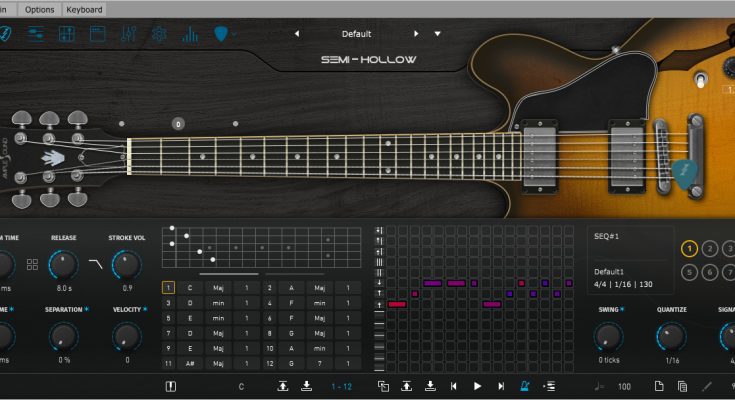Click the 1 - 12 chord range button
The image size is (735, 400).
tap(340, 386)
